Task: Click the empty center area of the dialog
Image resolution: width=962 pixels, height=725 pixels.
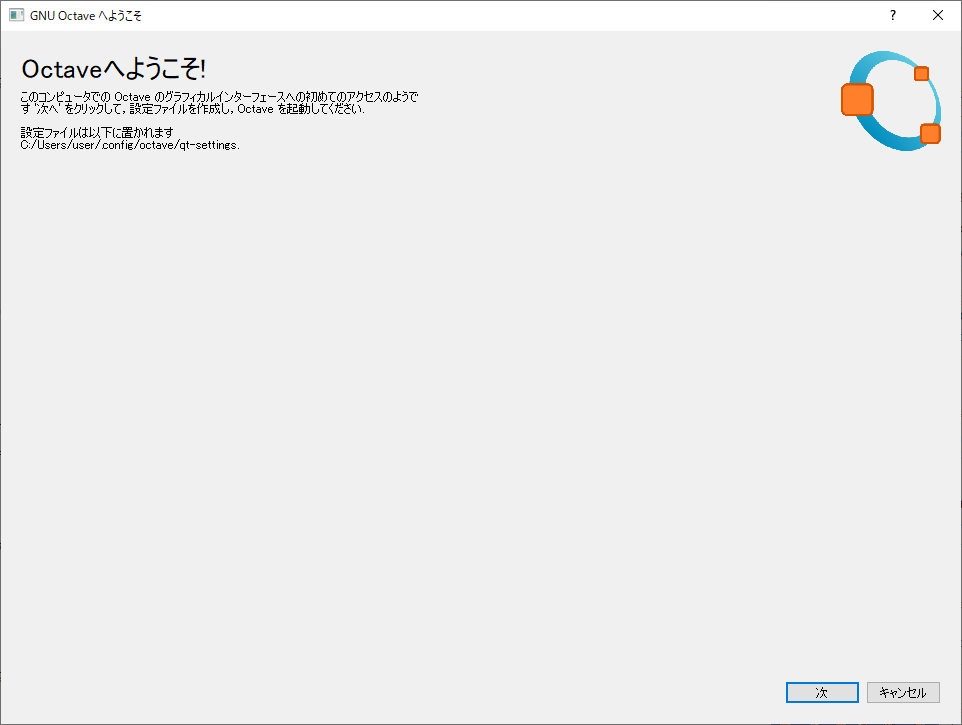Action: click(x=480, y=400)
